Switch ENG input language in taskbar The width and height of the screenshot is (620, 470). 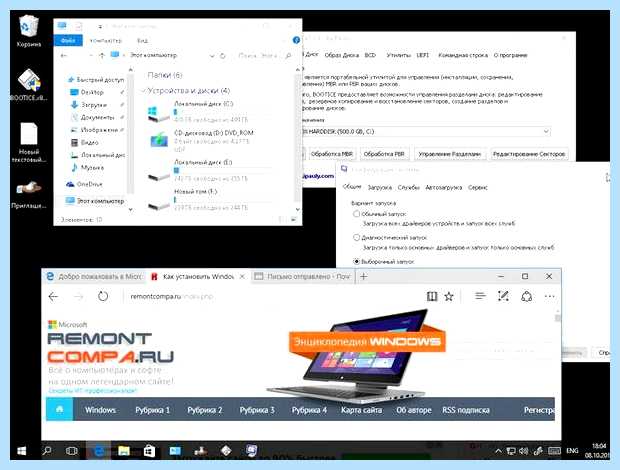[x=572, y=451]
